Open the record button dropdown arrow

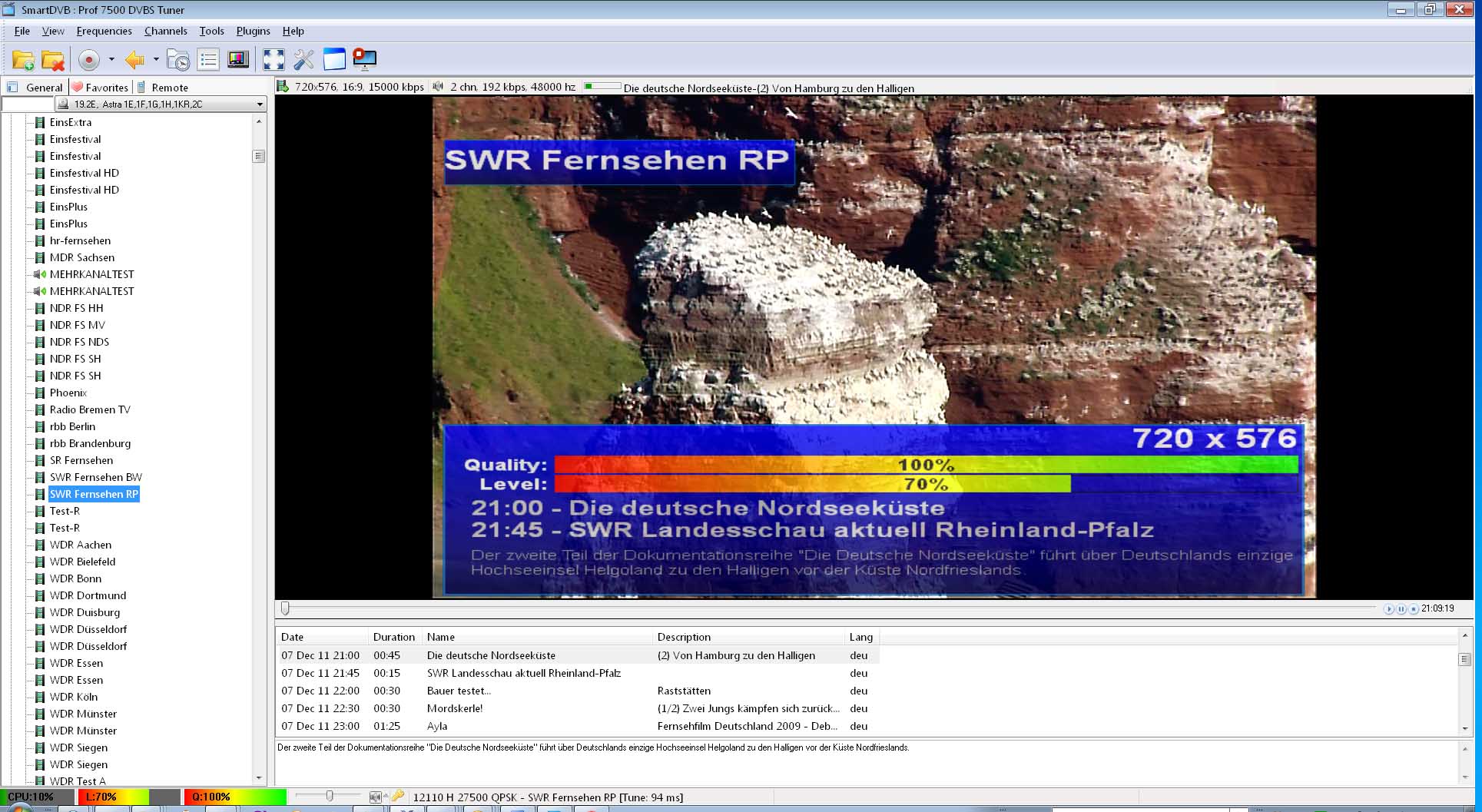point(111,59)
